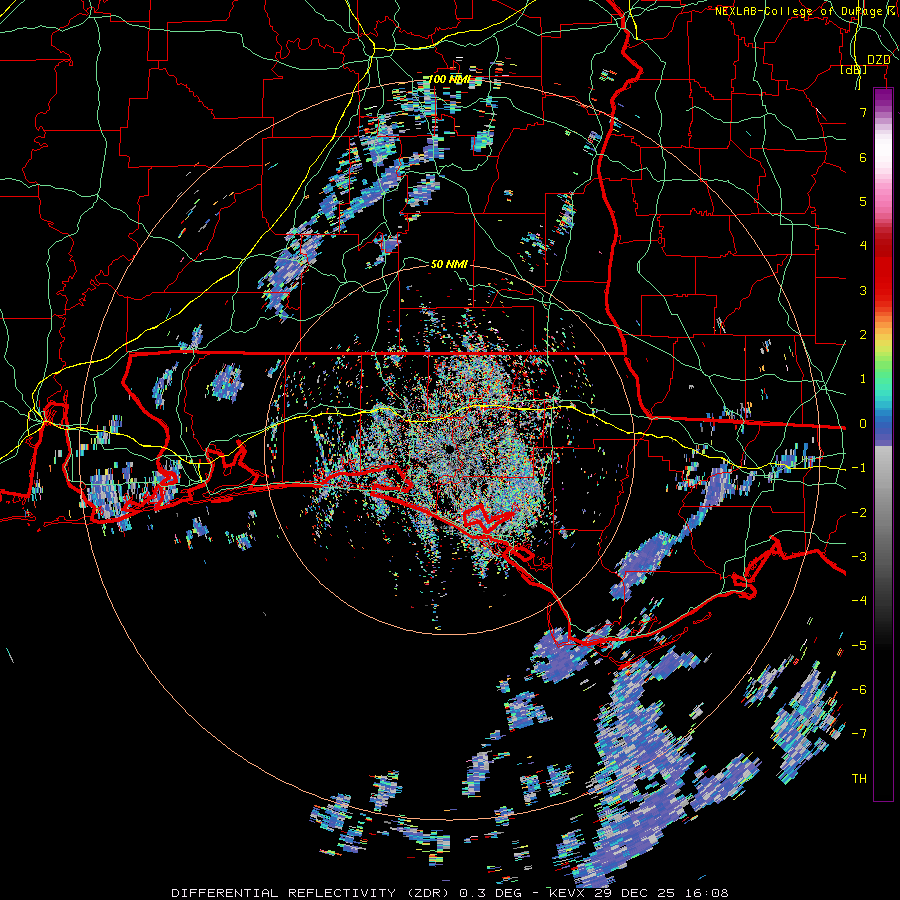Click the '6' value on color scale
900x900 pixels.
[863, 157]
